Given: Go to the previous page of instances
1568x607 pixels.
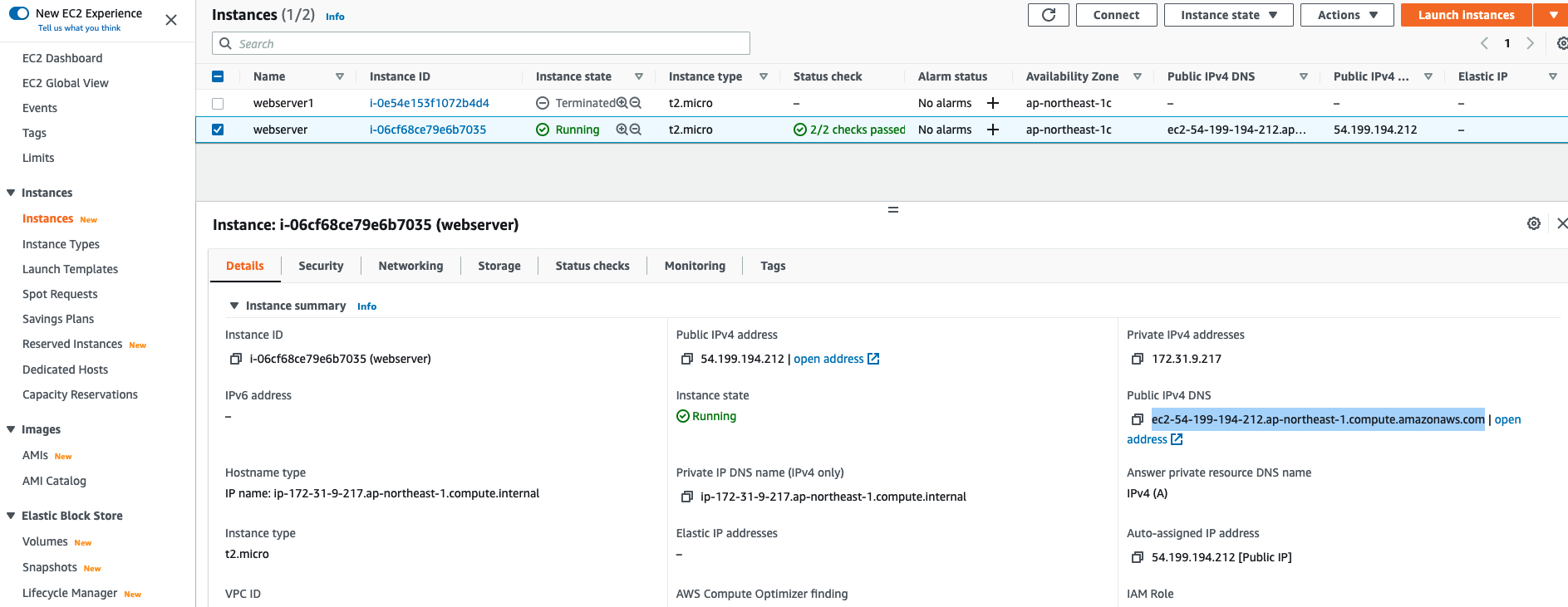Looking at the screenshot, I should tap(1484, 43).
